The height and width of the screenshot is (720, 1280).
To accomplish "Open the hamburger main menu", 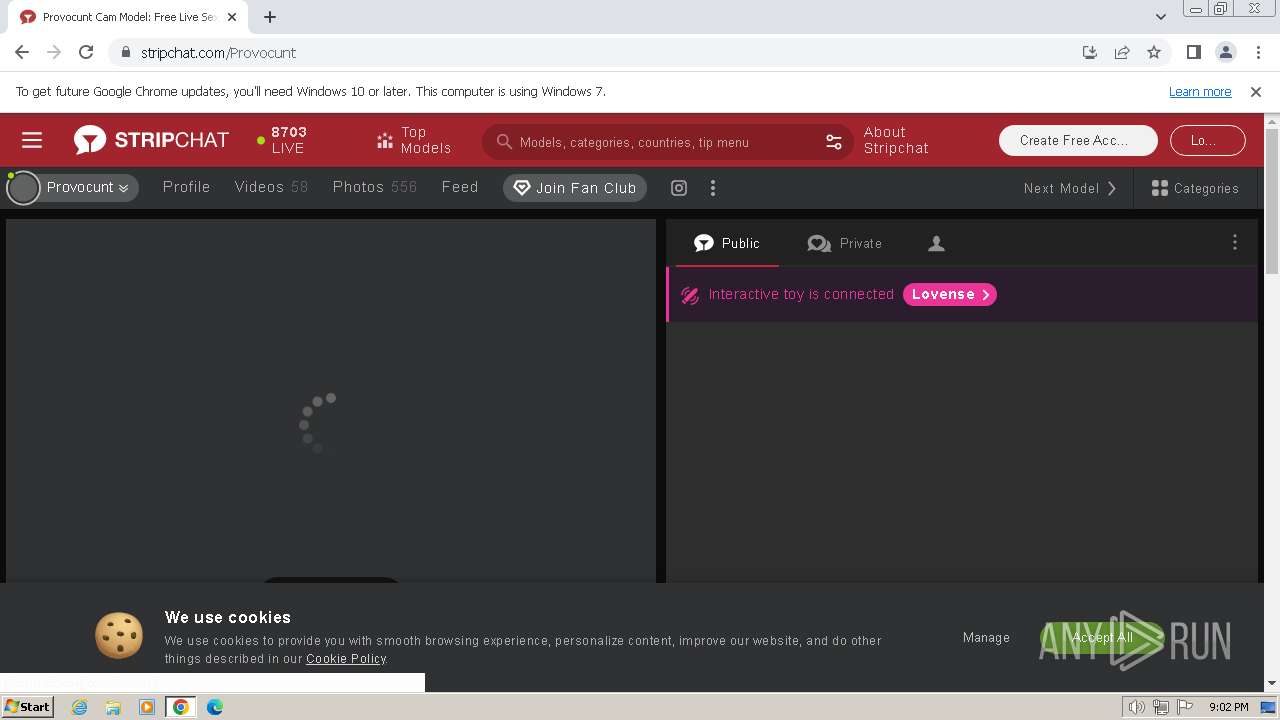I will pos(32,141).
